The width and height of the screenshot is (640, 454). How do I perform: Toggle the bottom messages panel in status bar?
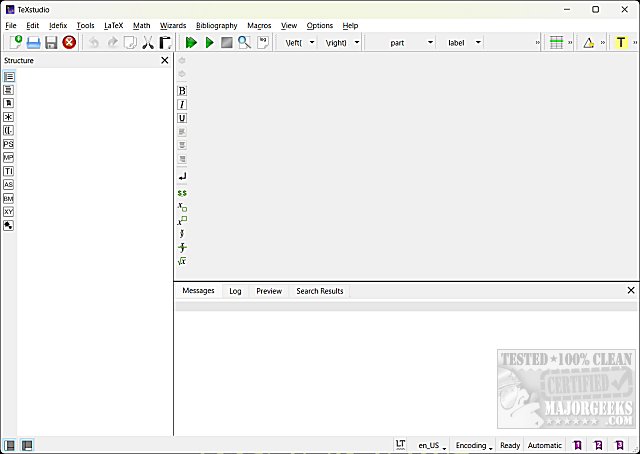pos(27,445)
